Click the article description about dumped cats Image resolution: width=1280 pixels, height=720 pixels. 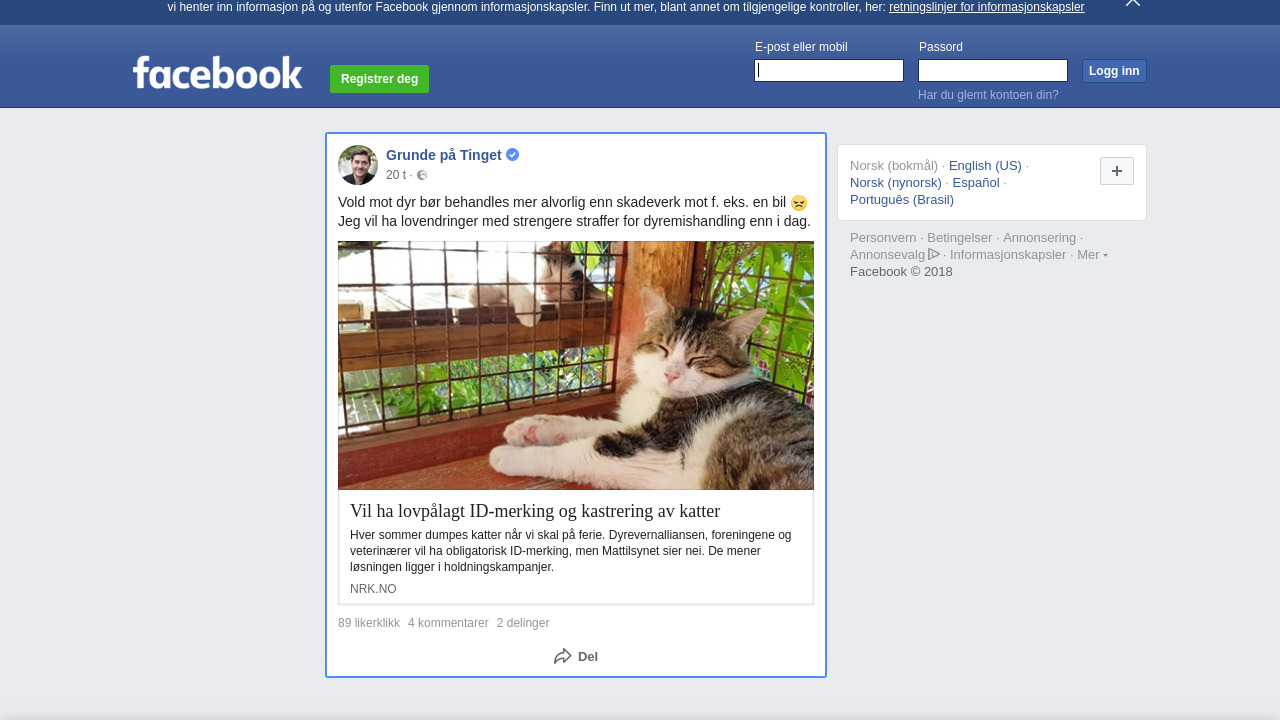pyautogui.click(x=571, y=551)
